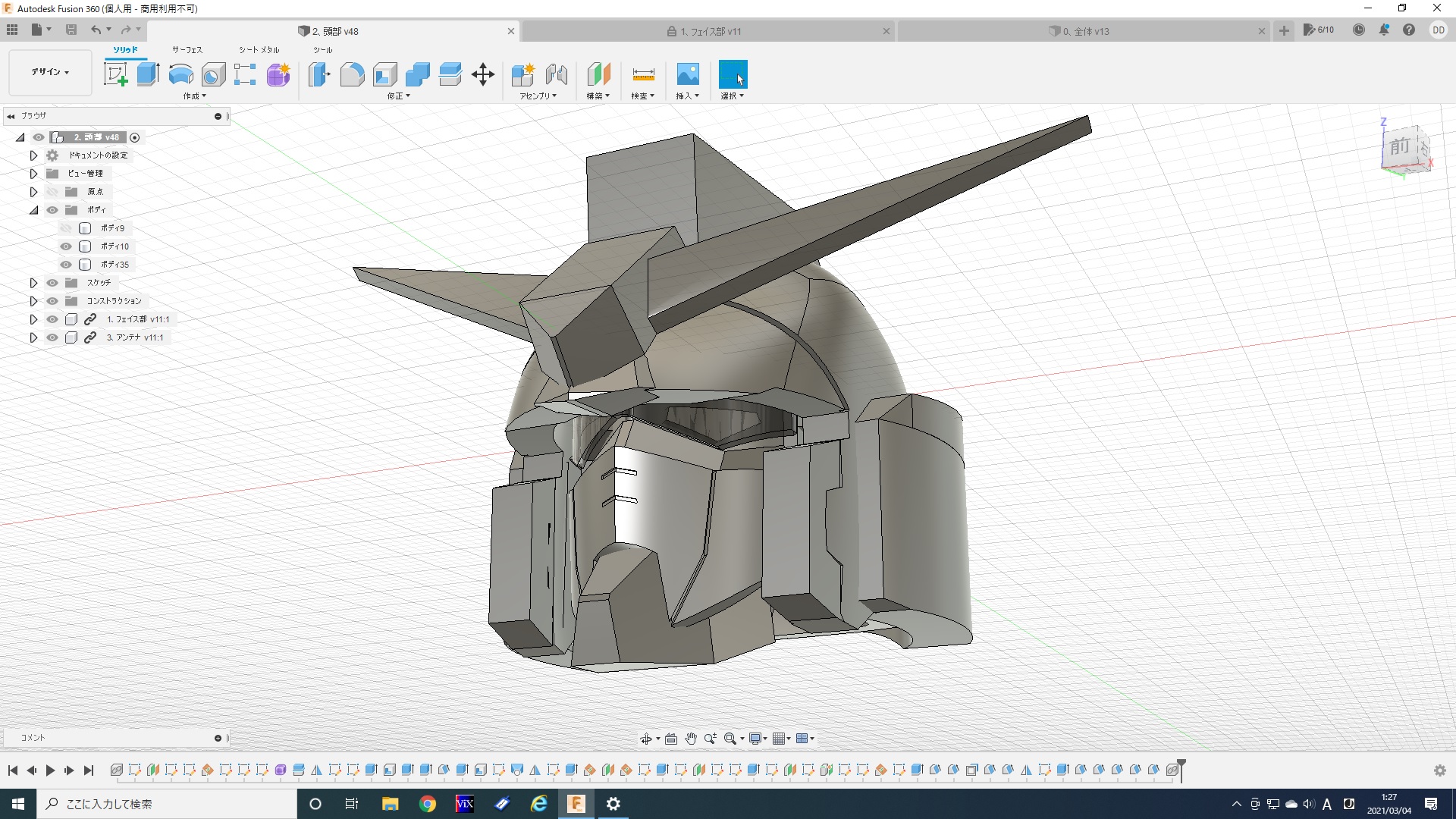The image size is (1456, 819).
Task: Select the Create Sketch tool icon
Action: click(115, 74)
